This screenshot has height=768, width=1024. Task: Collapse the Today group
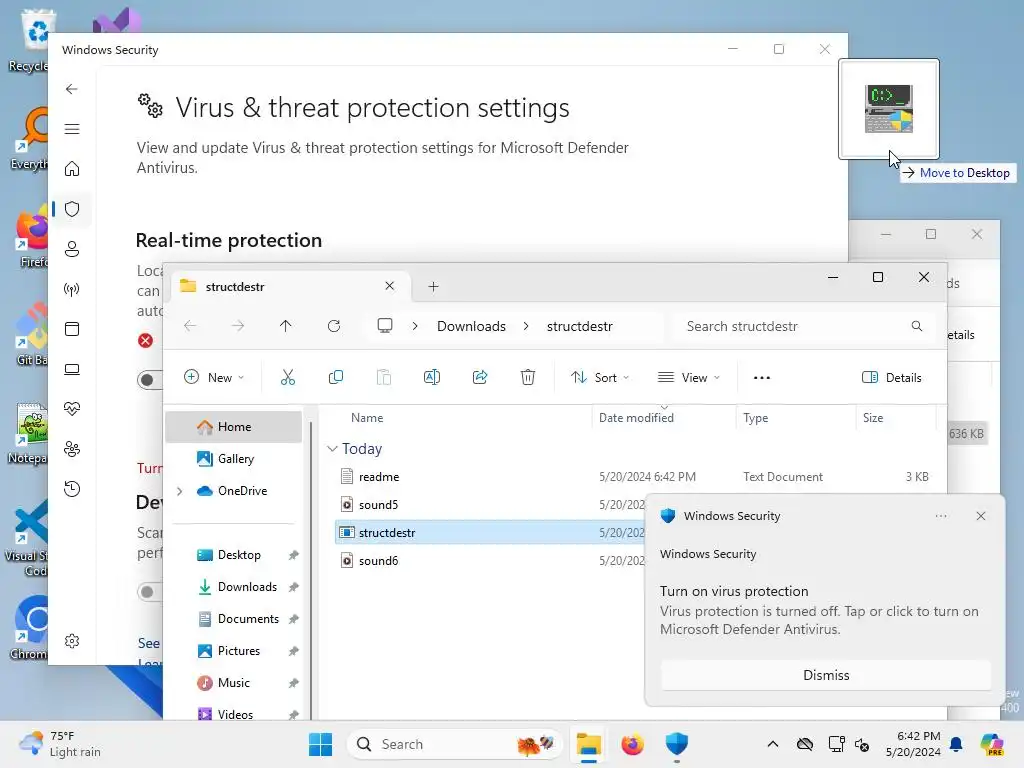[332, 449]
